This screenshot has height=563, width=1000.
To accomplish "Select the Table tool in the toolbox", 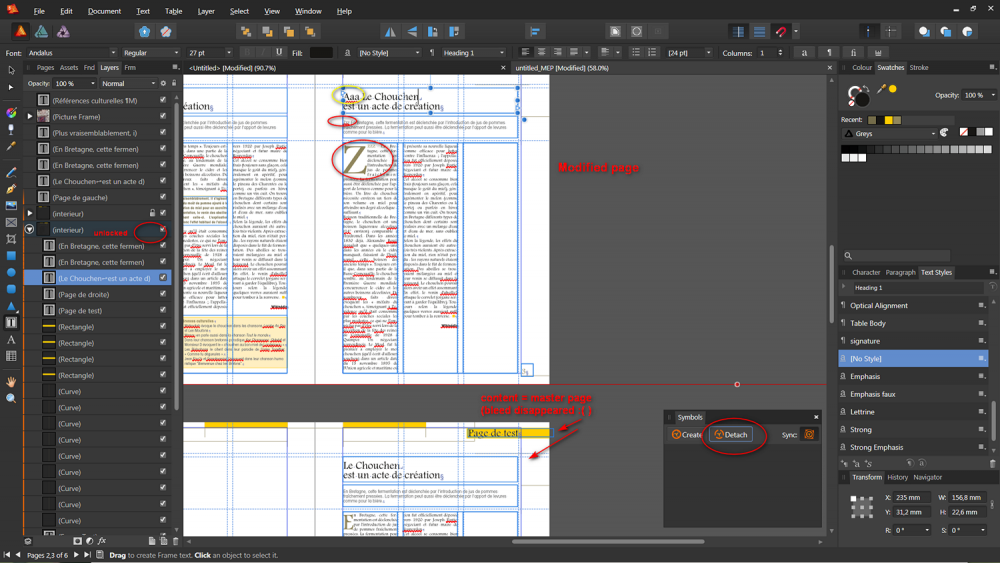I will (x=11, y=356).
